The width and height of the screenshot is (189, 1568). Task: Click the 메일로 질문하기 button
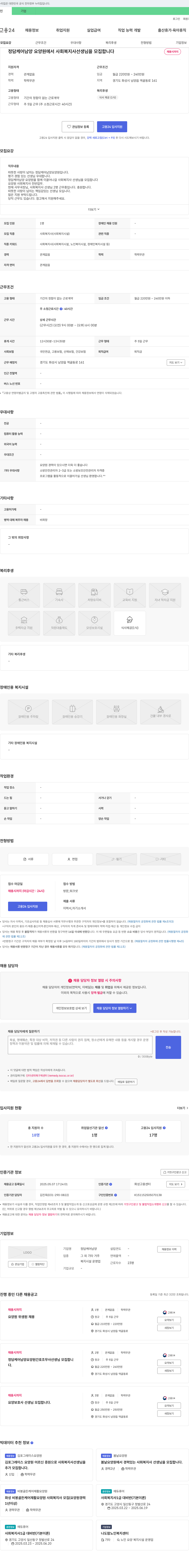(126, 1082)
